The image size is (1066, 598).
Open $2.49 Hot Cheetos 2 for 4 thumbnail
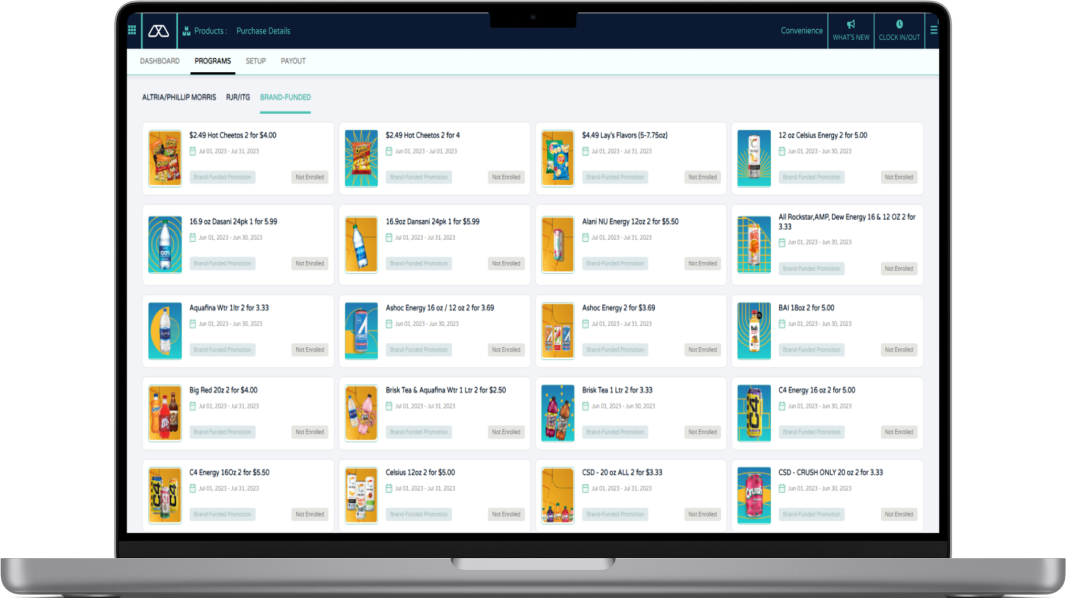pyautogui.click(x=361, y=158)
